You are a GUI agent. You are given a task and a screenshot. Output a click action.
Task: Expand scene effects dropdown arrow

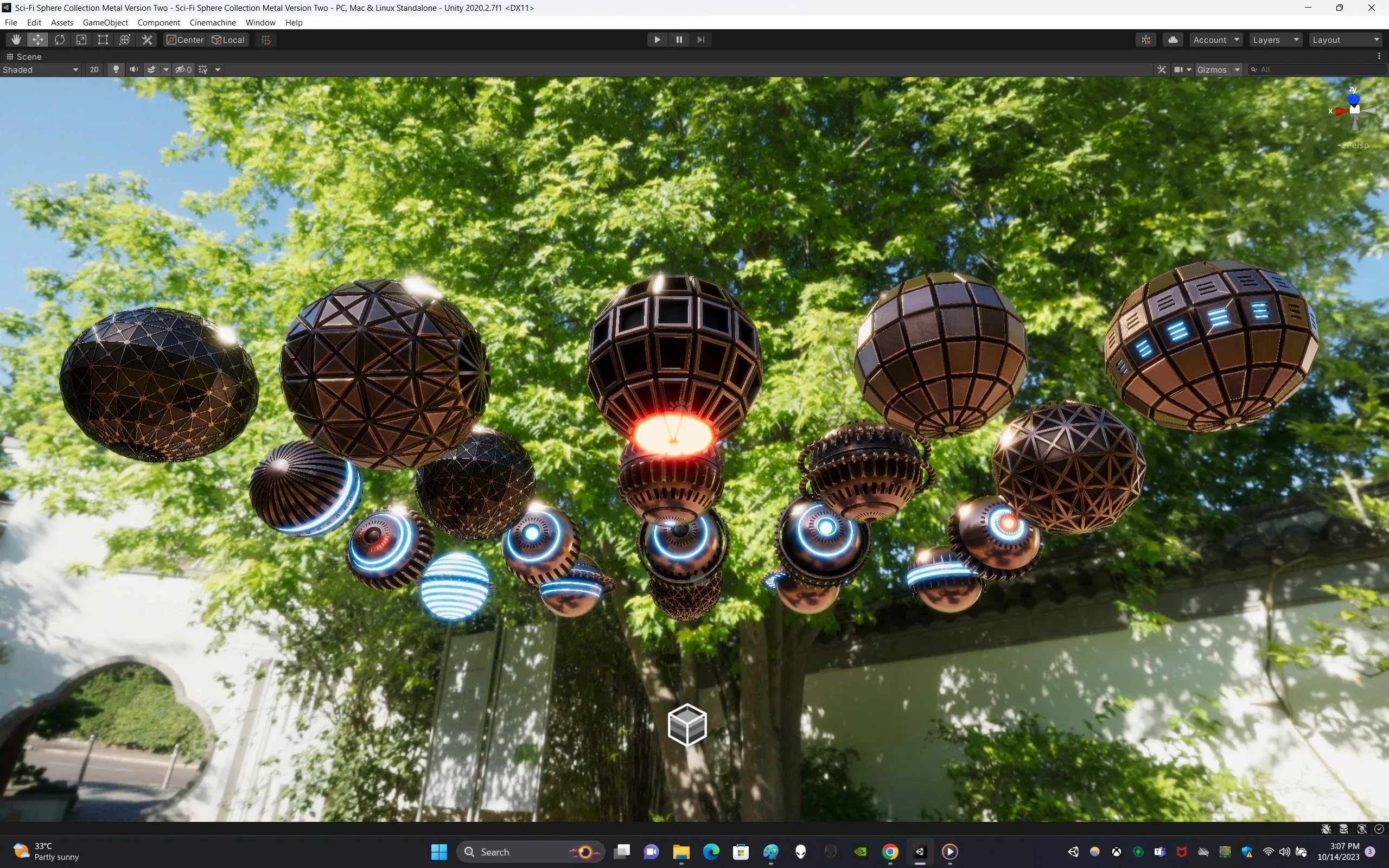166,69
